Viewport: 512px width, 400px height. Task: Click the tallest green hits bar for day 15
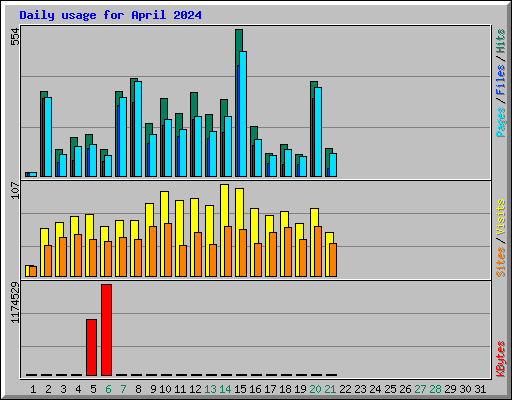pos(239,40)
